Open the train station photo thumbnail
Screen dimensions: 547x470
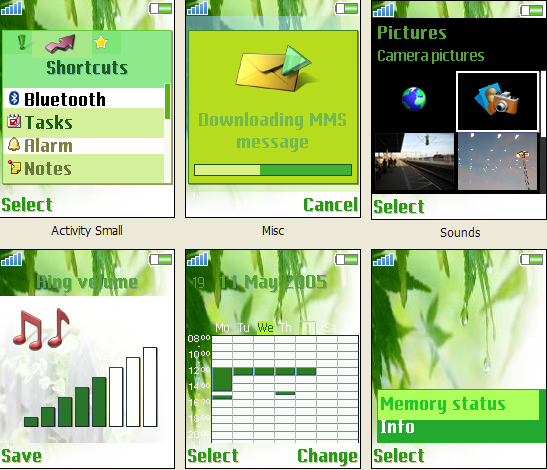coord(414,162)
